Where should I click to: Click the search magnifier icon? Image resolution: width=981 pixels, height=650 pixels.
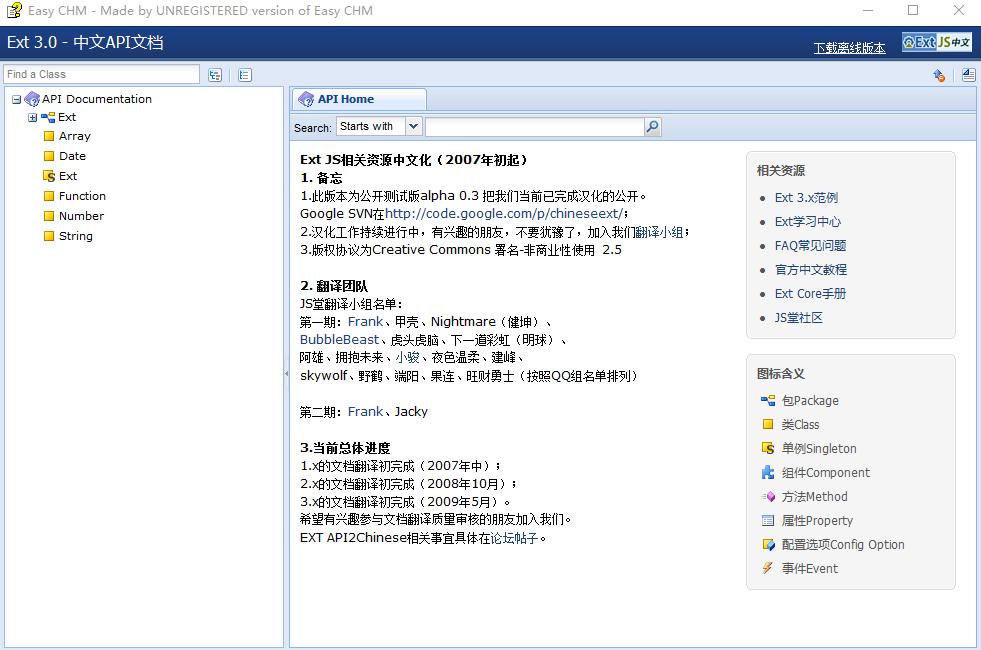(x=652, y=127)
